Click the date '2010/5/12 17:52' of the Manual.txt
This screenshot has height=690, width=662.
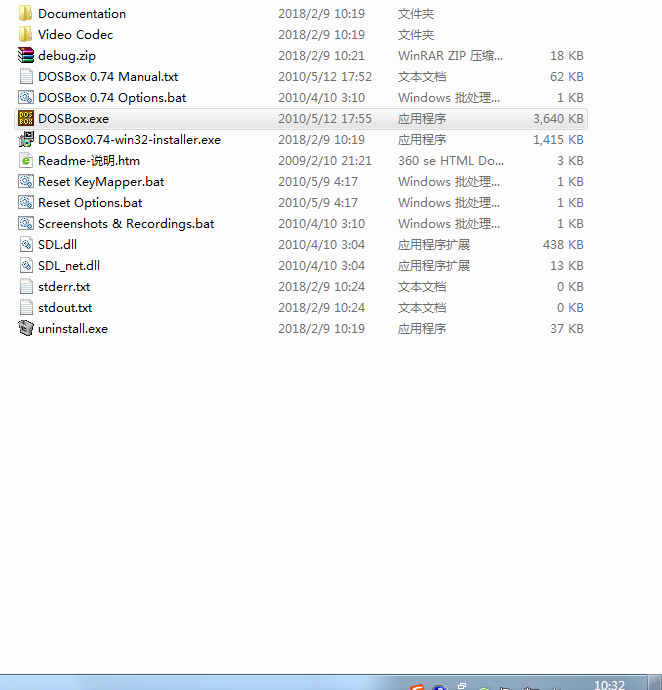point(325,77)
